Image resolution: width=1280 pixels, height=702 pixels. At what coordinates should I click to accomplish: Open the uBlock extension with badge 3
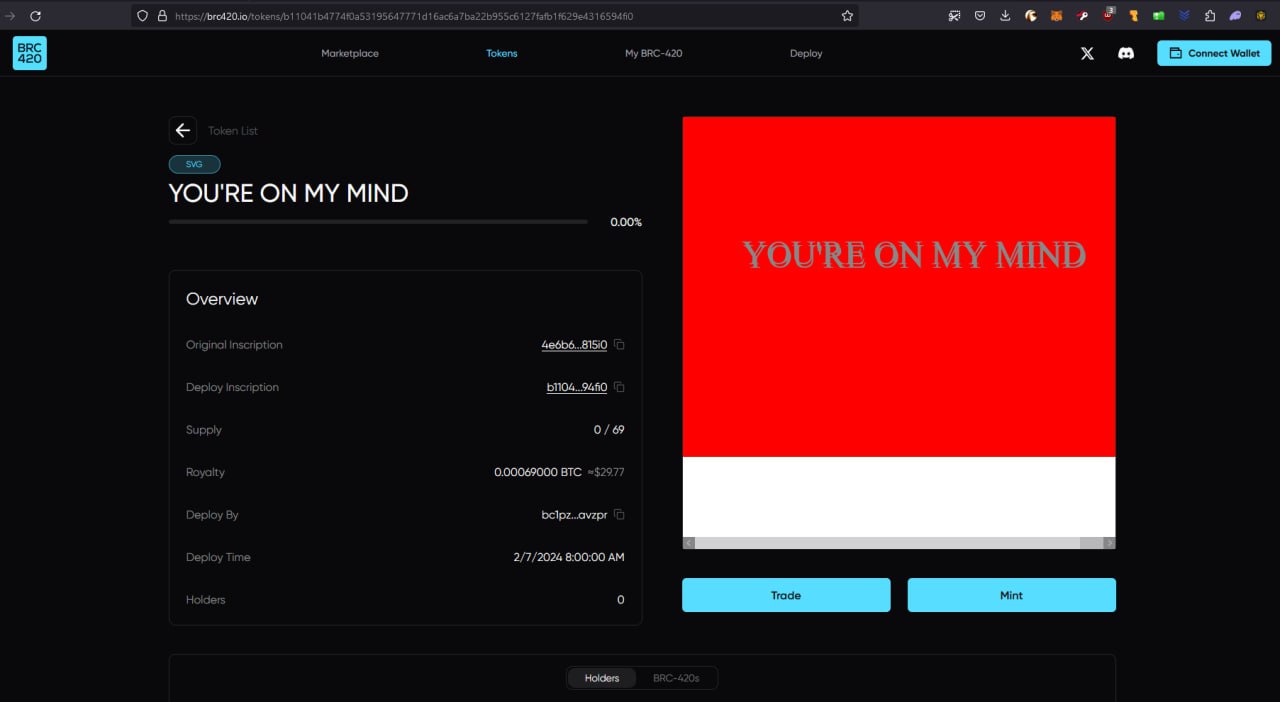coord(1108,15)
